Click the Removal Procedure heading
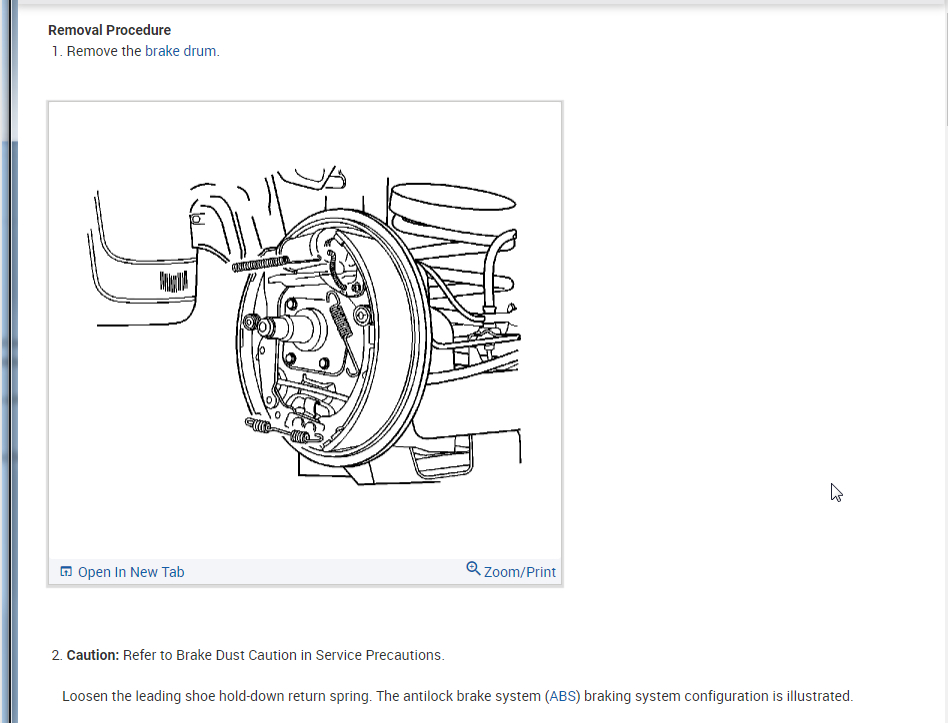Viewport: 948px width, 723px height. pyautogui.click(x=109, y=30)
